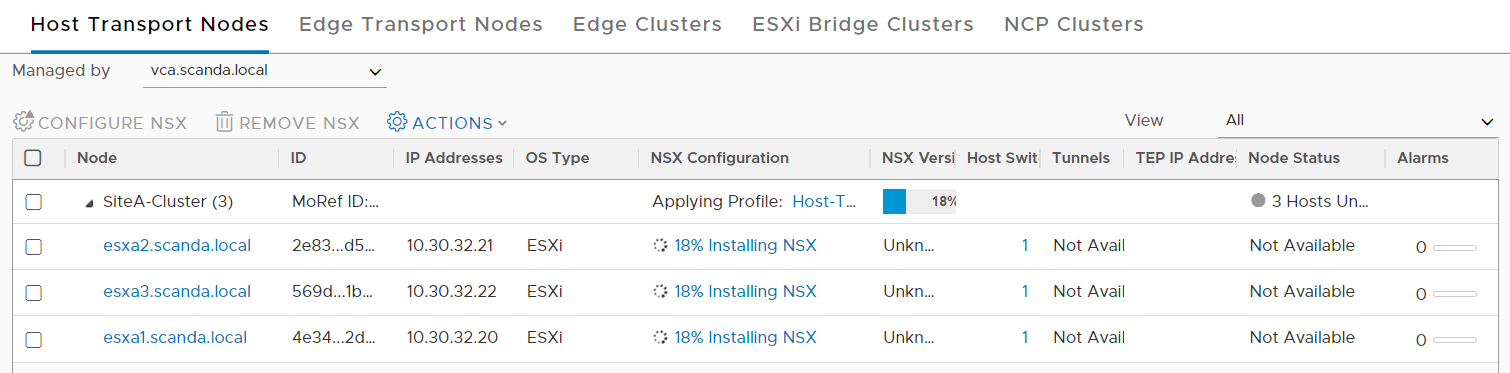Click the installing spinner icon for esxa1
Screen dimensions: 1510x373
point(660,338)
